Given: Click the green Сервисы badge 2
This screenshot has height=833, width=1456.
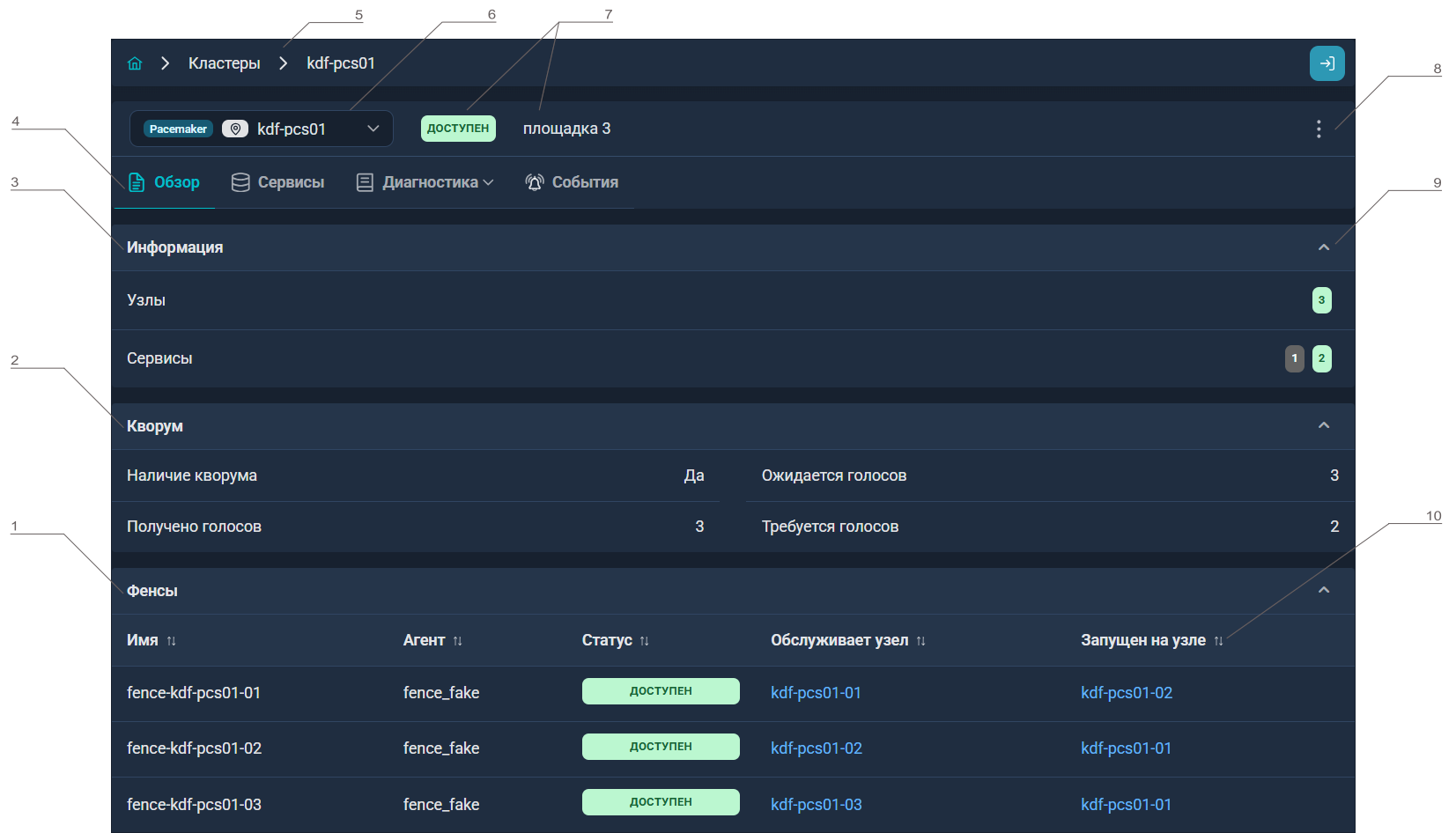Looking at the screenshot, I should click(x=1321, y=358).
